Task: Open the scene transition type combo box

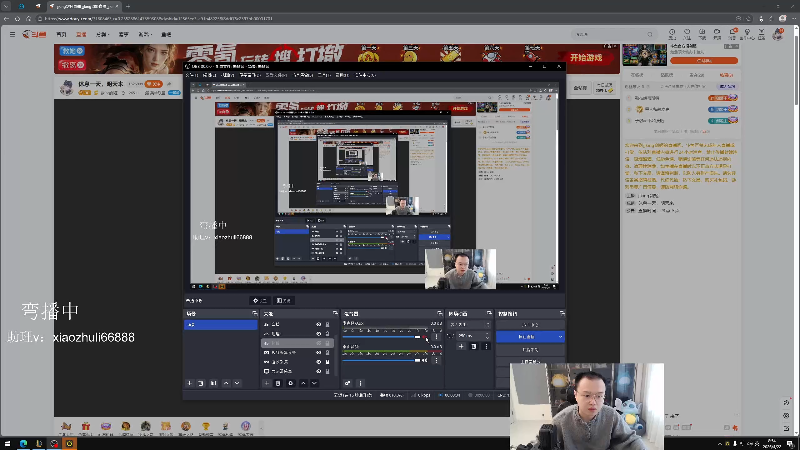Action: [469, 324]
